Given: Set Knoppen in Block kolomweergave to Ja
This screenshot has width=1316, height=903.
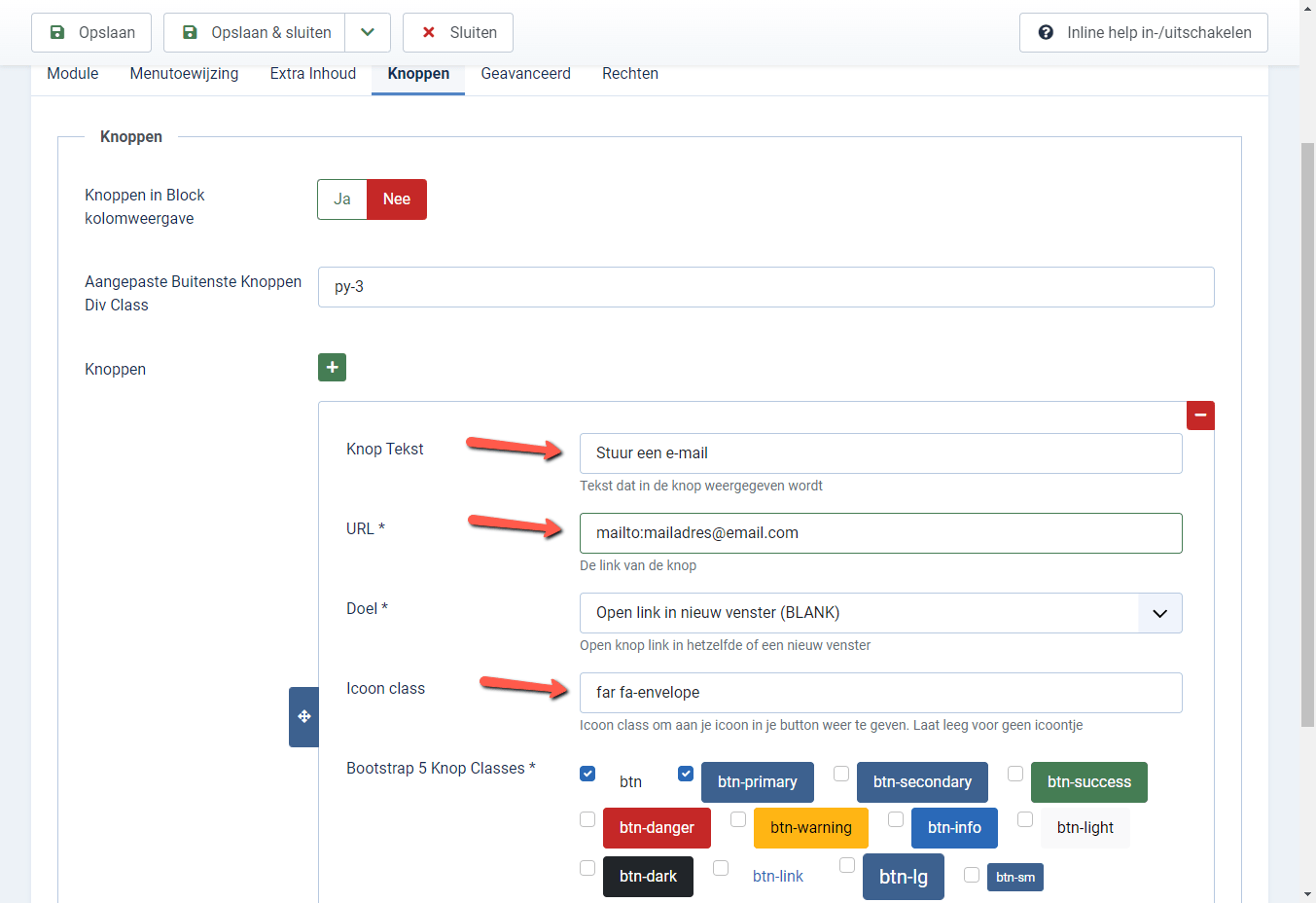Looking at the screenshot, I should [x=341, y=199].
